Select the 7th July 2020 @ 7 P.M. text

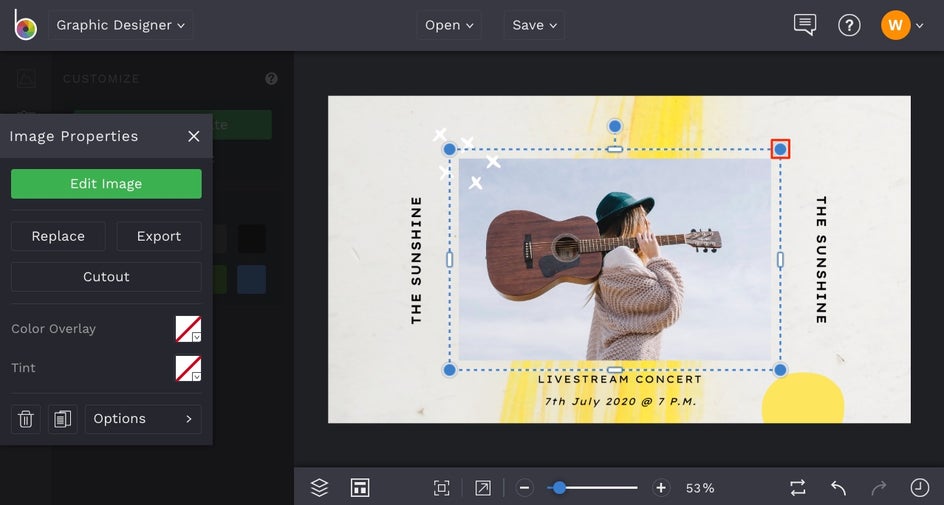(621, 401)
